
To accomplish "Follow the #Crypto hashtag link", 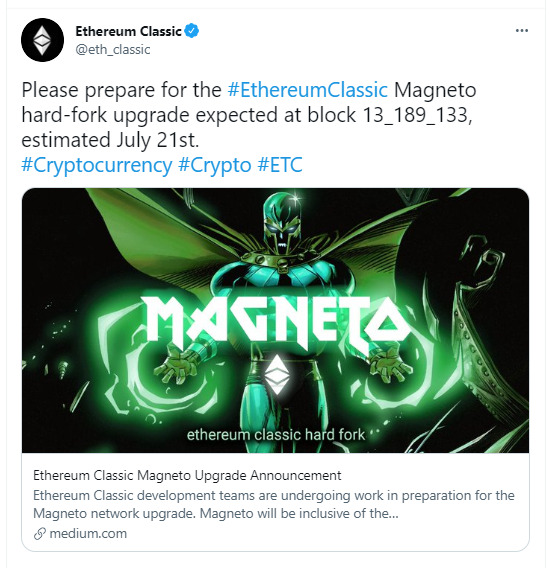I will (215, 165).
